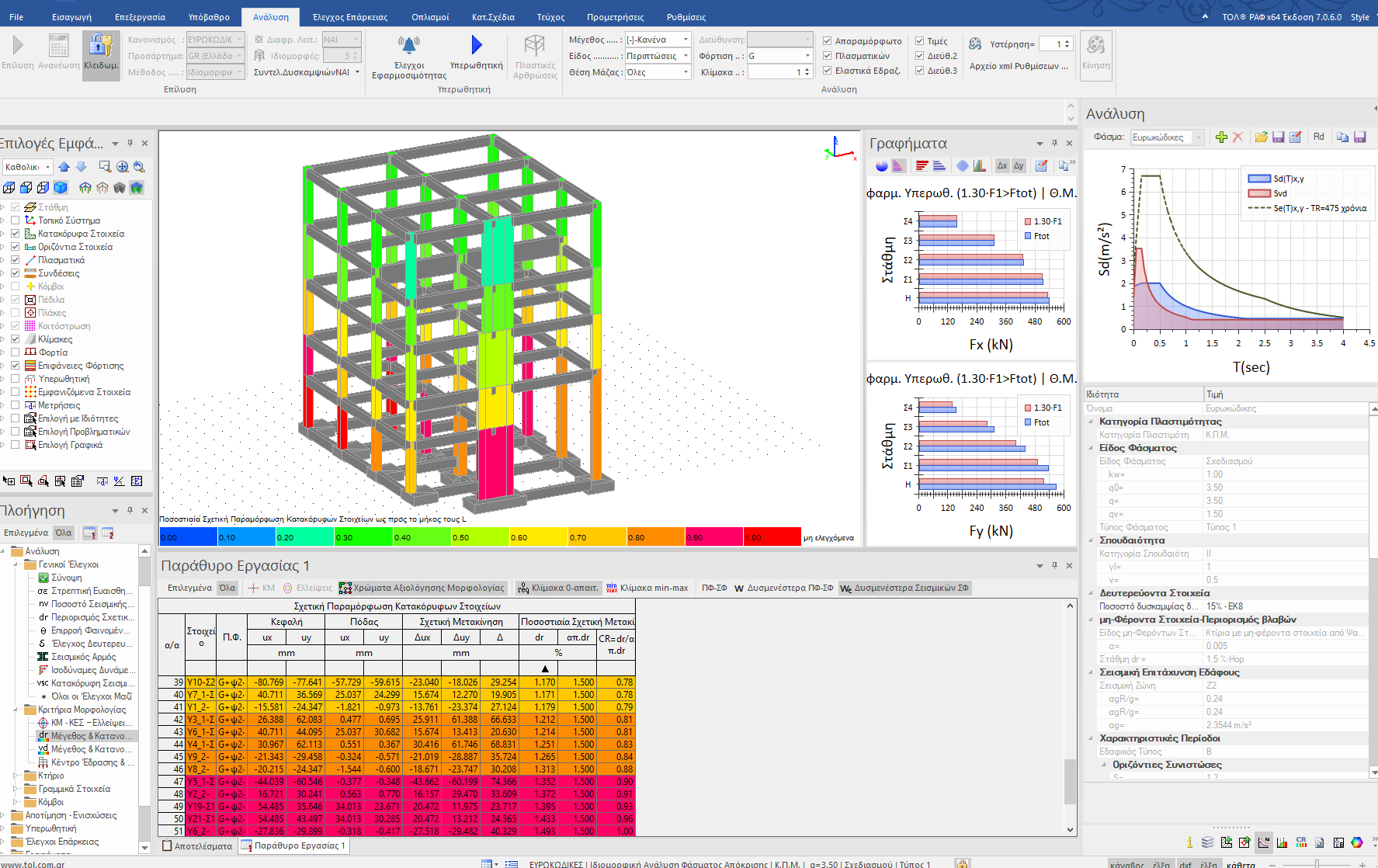Toggle Υπερωθητική visibility checkbox

(15, 379)
